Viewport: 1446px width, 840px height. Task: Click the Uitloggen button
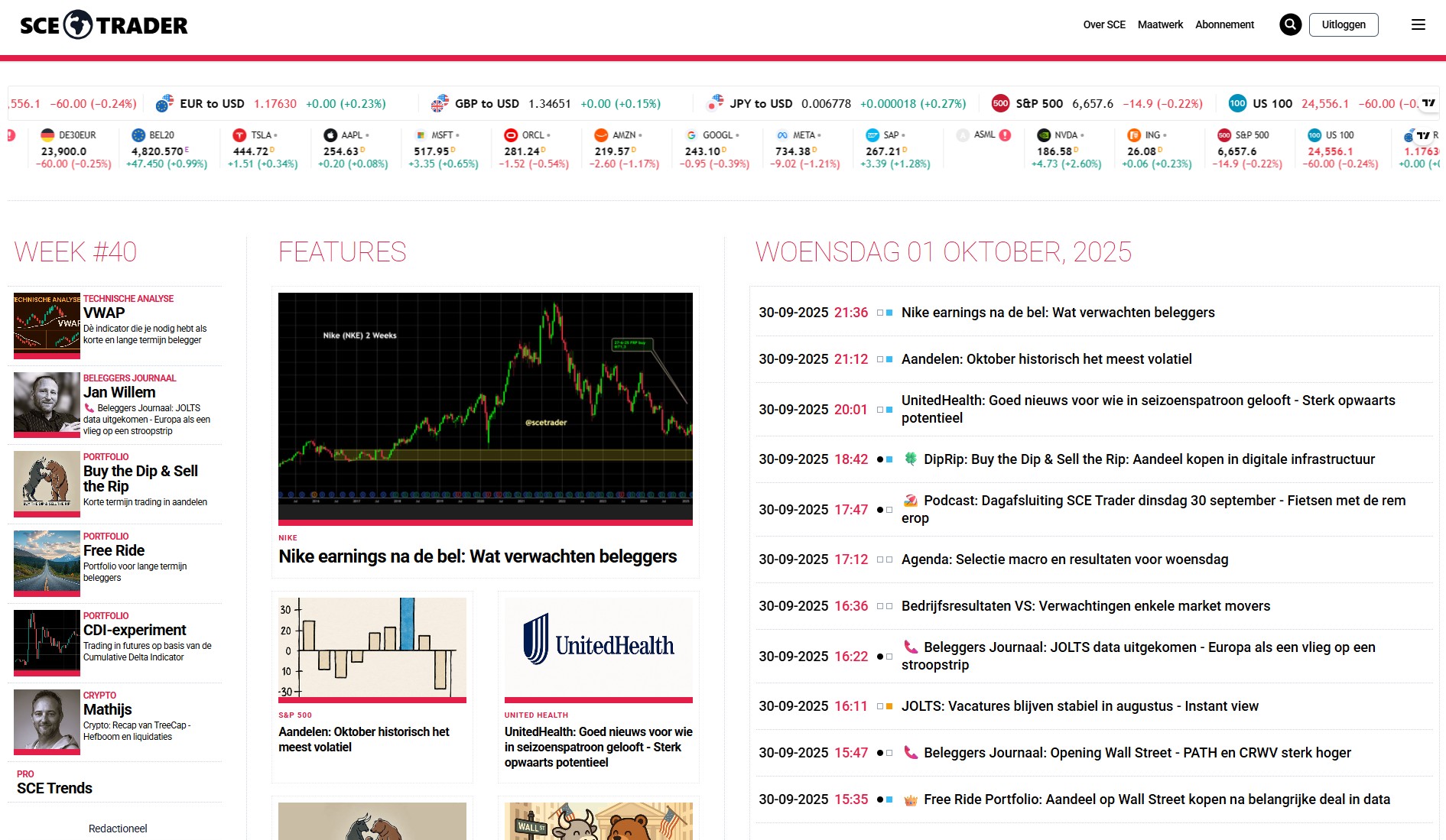[1344, 24]
